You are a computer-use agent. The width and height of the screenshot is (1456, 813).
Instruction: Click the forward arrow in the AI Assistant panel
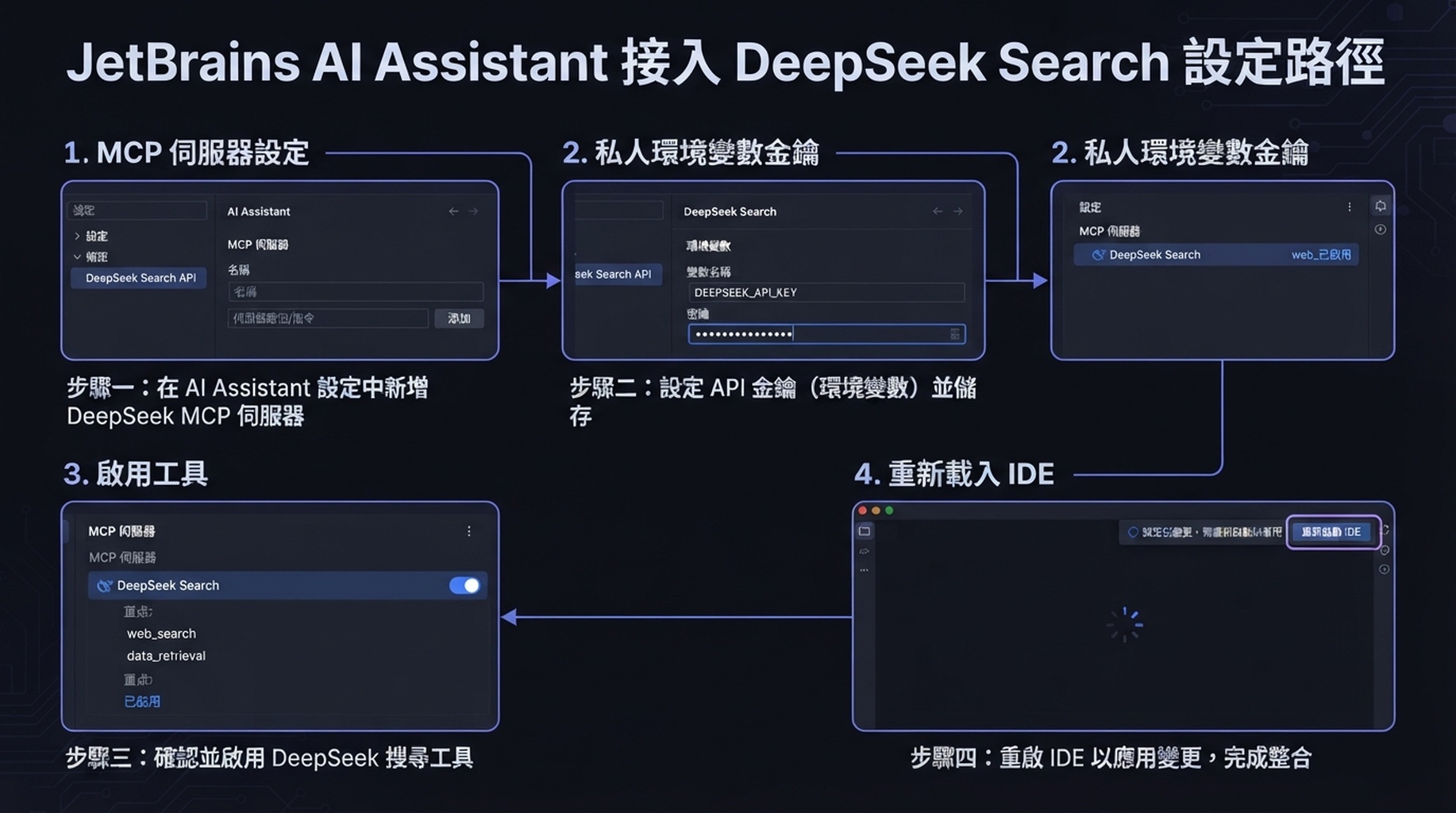[x=473, y=211]
